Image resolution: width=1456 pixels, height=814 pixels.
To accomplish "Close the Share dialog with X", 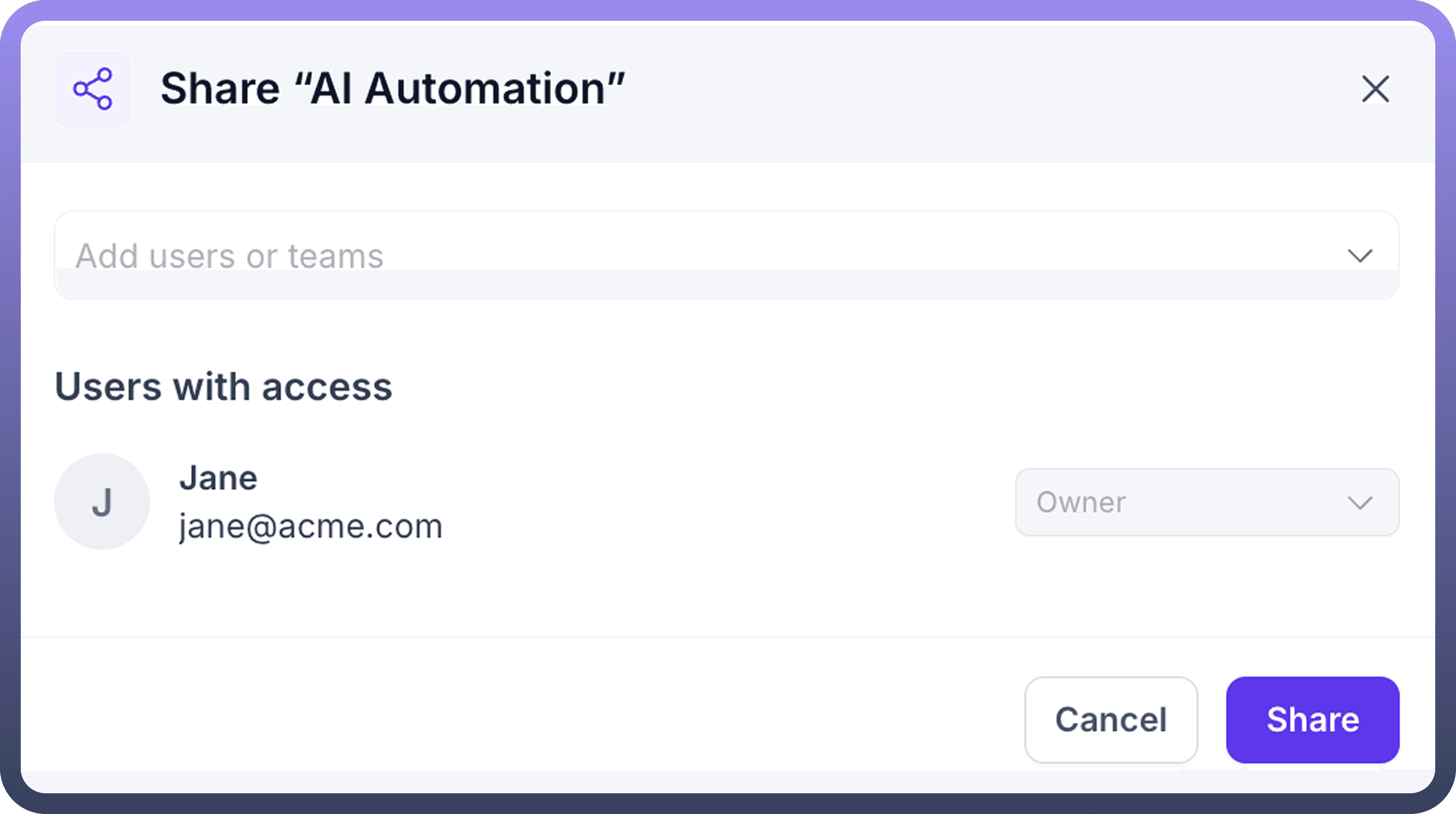I will tap(1375, 89).
